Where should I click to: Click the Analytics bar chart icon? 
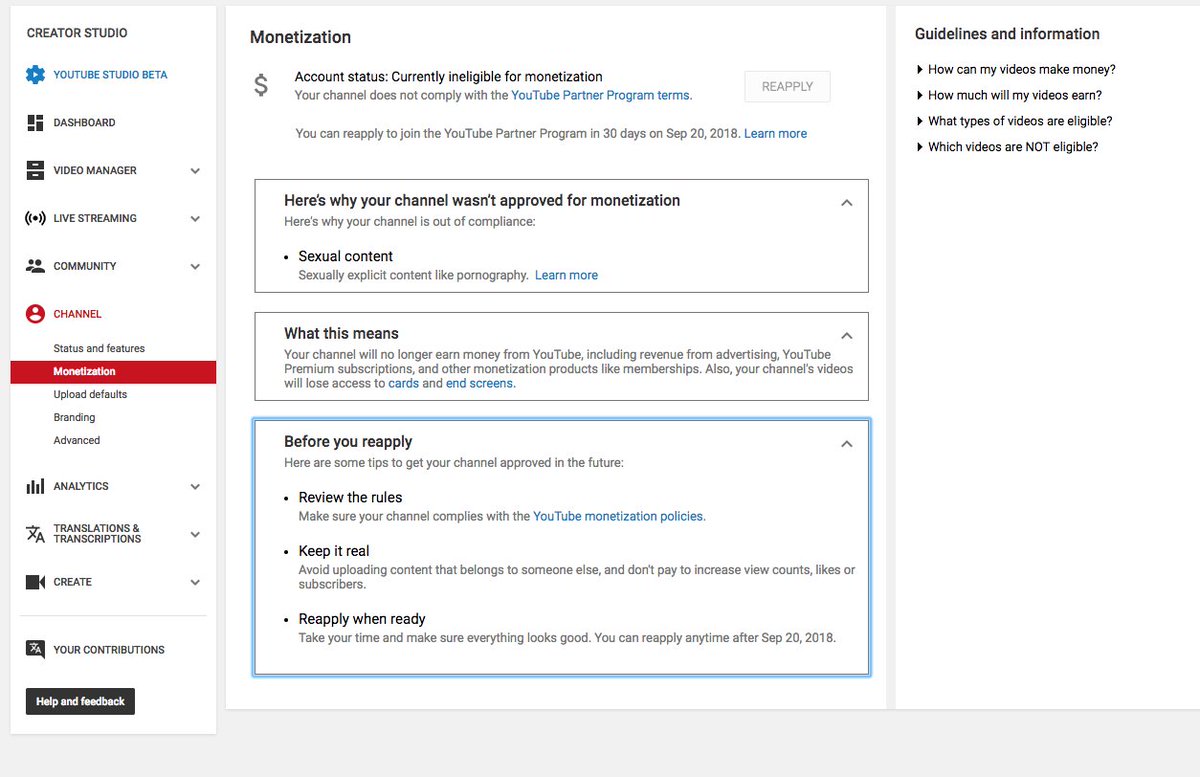coord(35,486)
